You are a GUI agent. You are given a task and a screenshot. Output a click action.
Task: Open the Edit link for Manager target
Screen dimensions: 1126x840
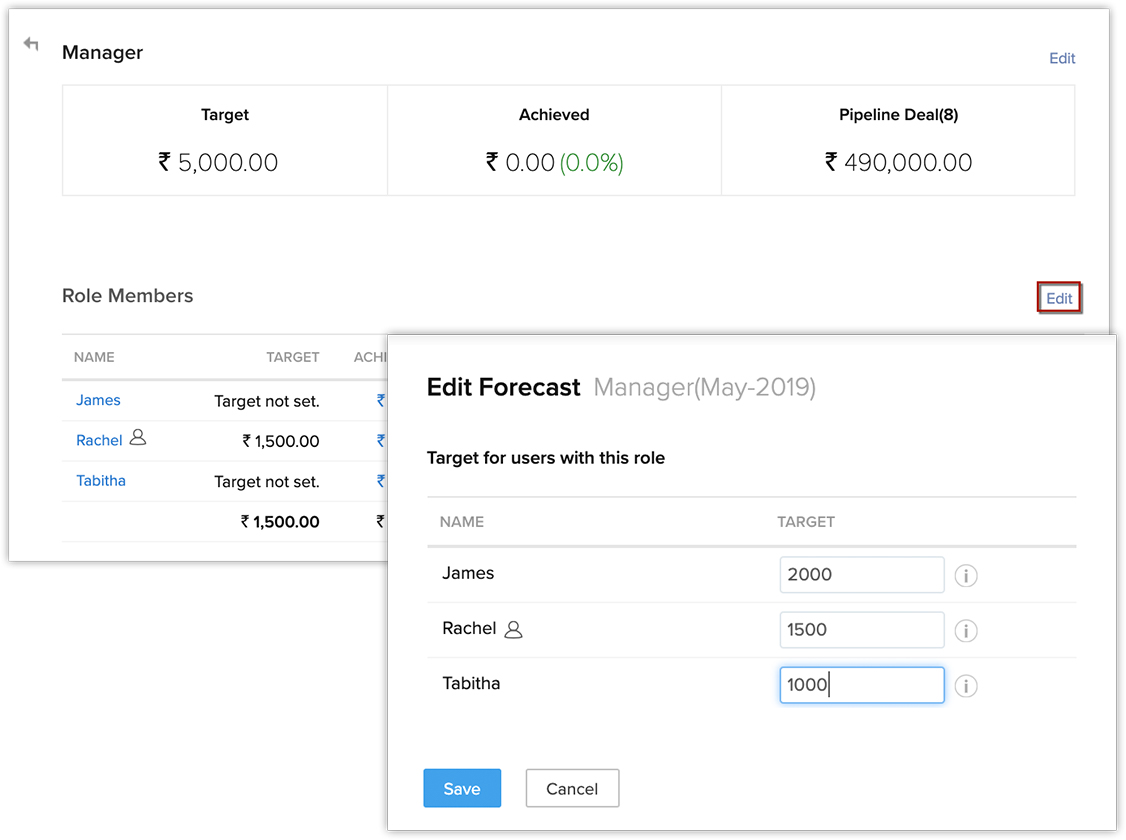click(x=1061, y=58)
